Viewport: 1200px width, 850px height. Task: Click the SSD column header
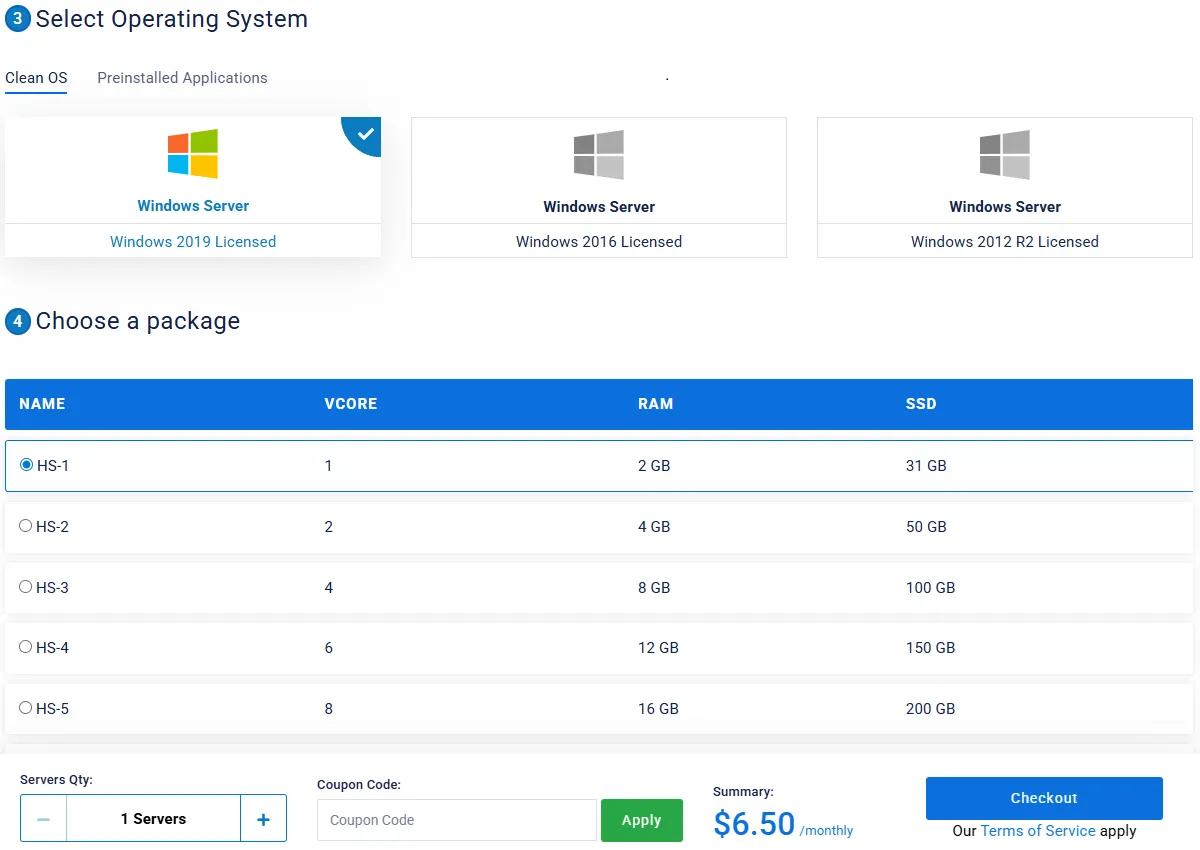[x=921, y=404]
